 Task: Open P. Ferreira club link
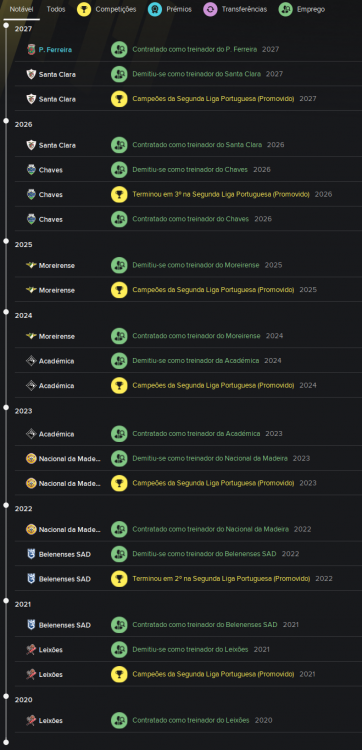(x=55, y=49)
